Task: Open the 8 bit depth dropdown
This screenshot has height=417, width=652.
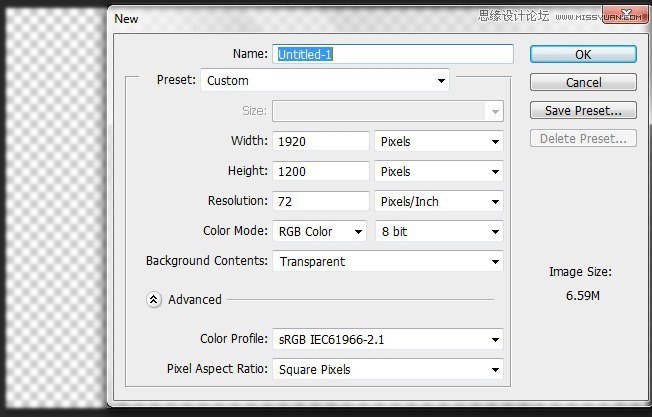Action: click(439, 231)
